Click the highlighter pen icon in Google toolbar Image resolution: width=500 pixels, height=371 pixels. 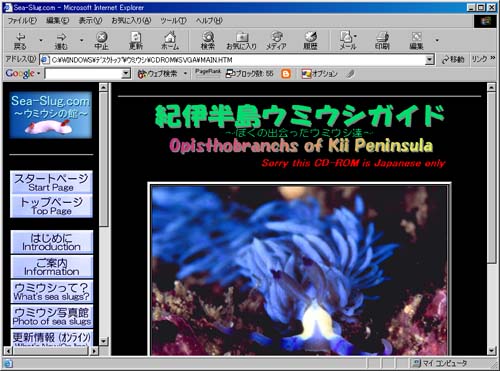coord(350,74)
